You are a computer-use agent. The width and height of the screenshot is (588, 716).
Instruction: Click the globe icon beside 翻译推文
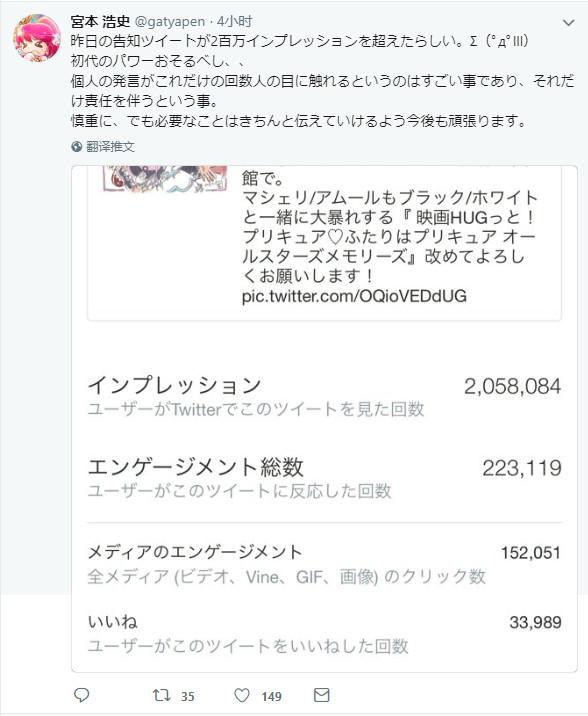point(77,147)
